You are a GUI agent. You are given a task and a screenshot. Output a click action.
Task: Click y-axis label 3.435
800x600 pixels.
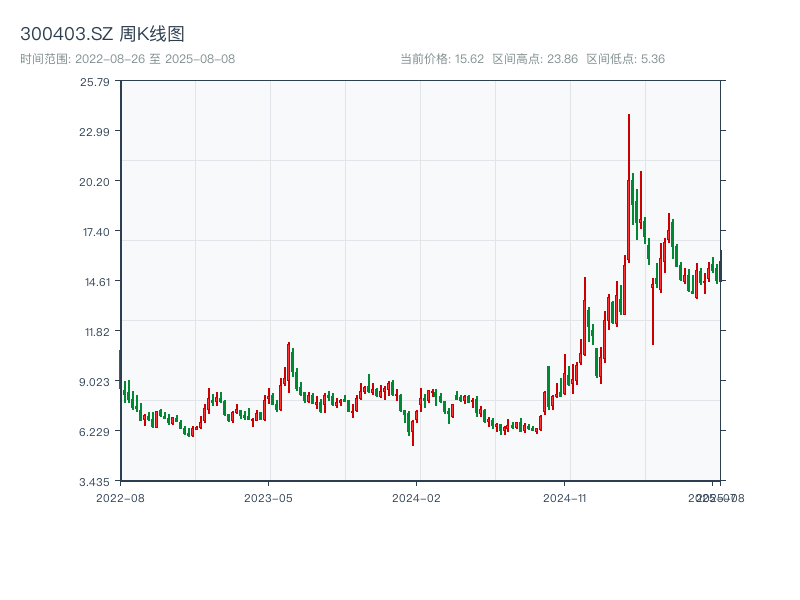click(94, 482)
